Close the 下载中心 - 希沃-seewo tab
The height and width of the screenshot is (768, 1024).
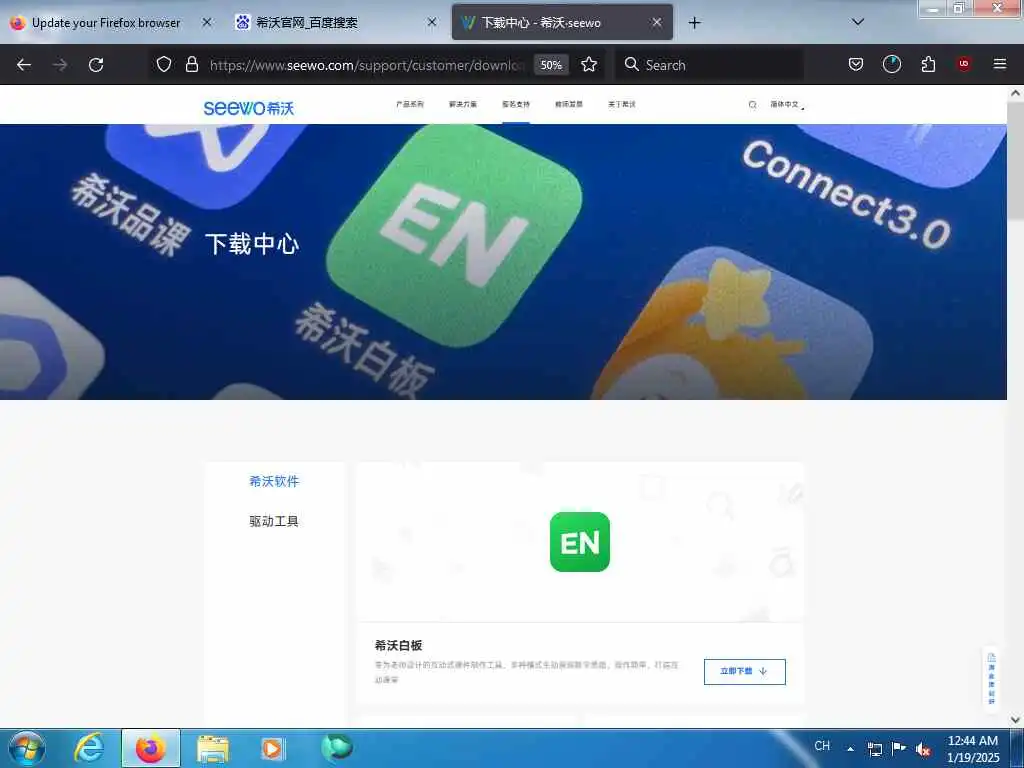coord(657,22)
